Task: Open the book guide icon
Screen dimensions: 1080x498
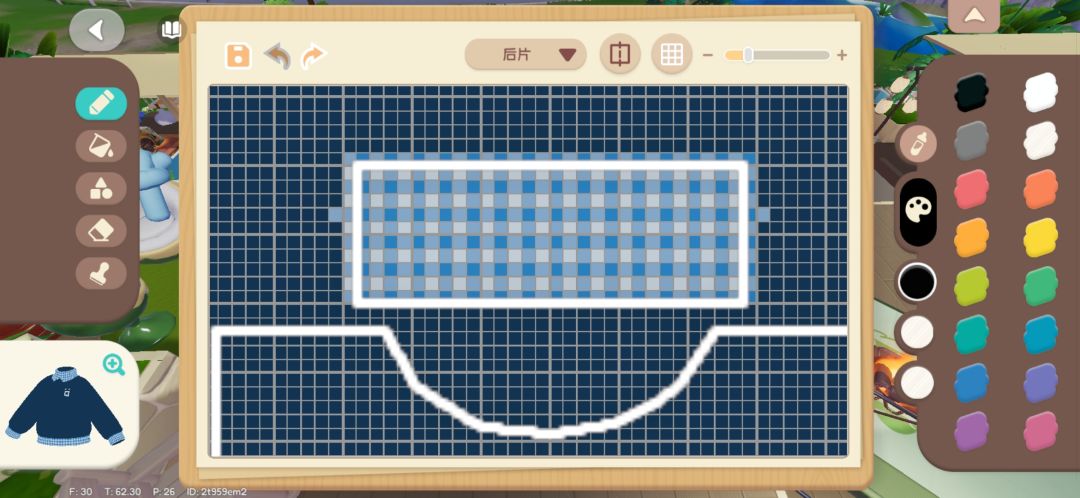Action: point(172,30)
